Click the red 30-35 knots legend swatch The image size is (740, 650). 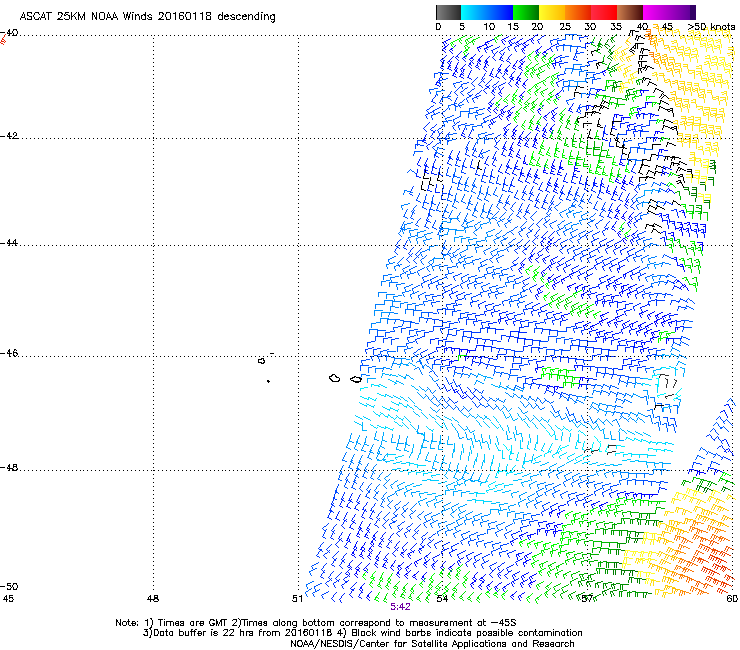(604, 12)
